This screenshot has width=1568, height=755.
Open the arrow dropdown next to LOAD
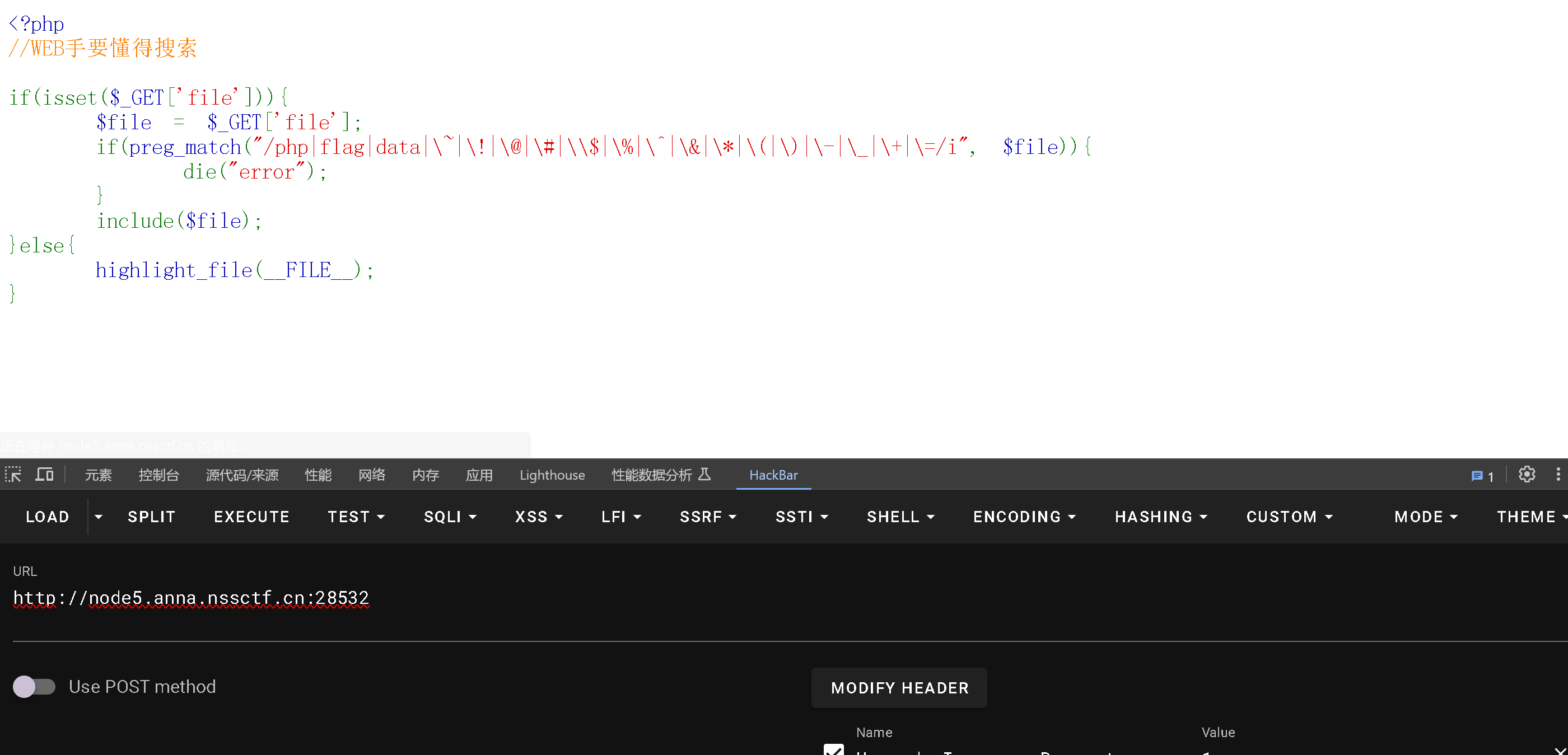coord(99,517)
